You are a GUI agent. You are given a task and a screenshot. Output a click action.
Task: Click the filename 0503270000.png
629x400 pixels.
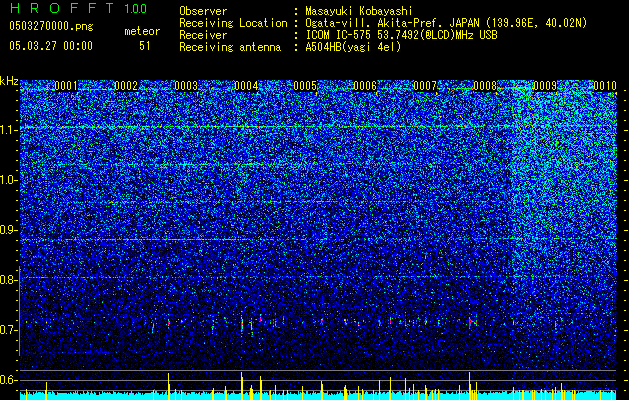(51, 27)
